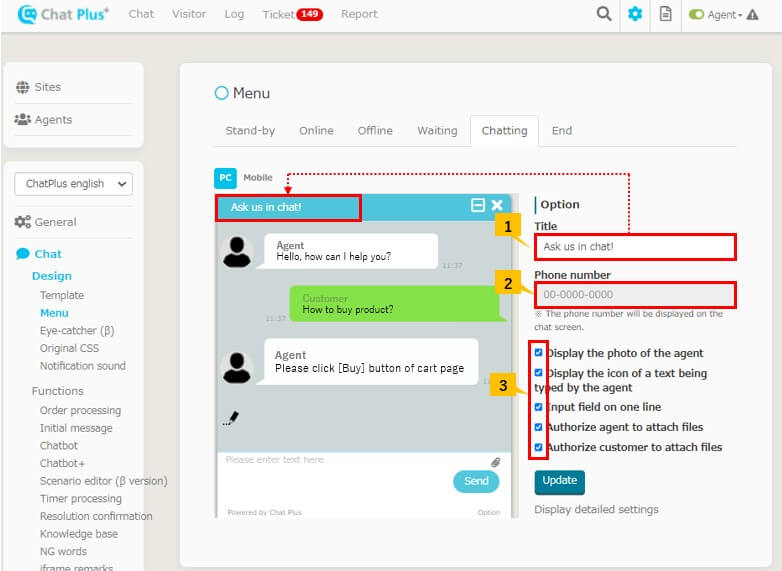The width and height of the screenshot is (782, 571).
Task: Click the pencil typing indicator icon
Action: (x=230, y=418)
